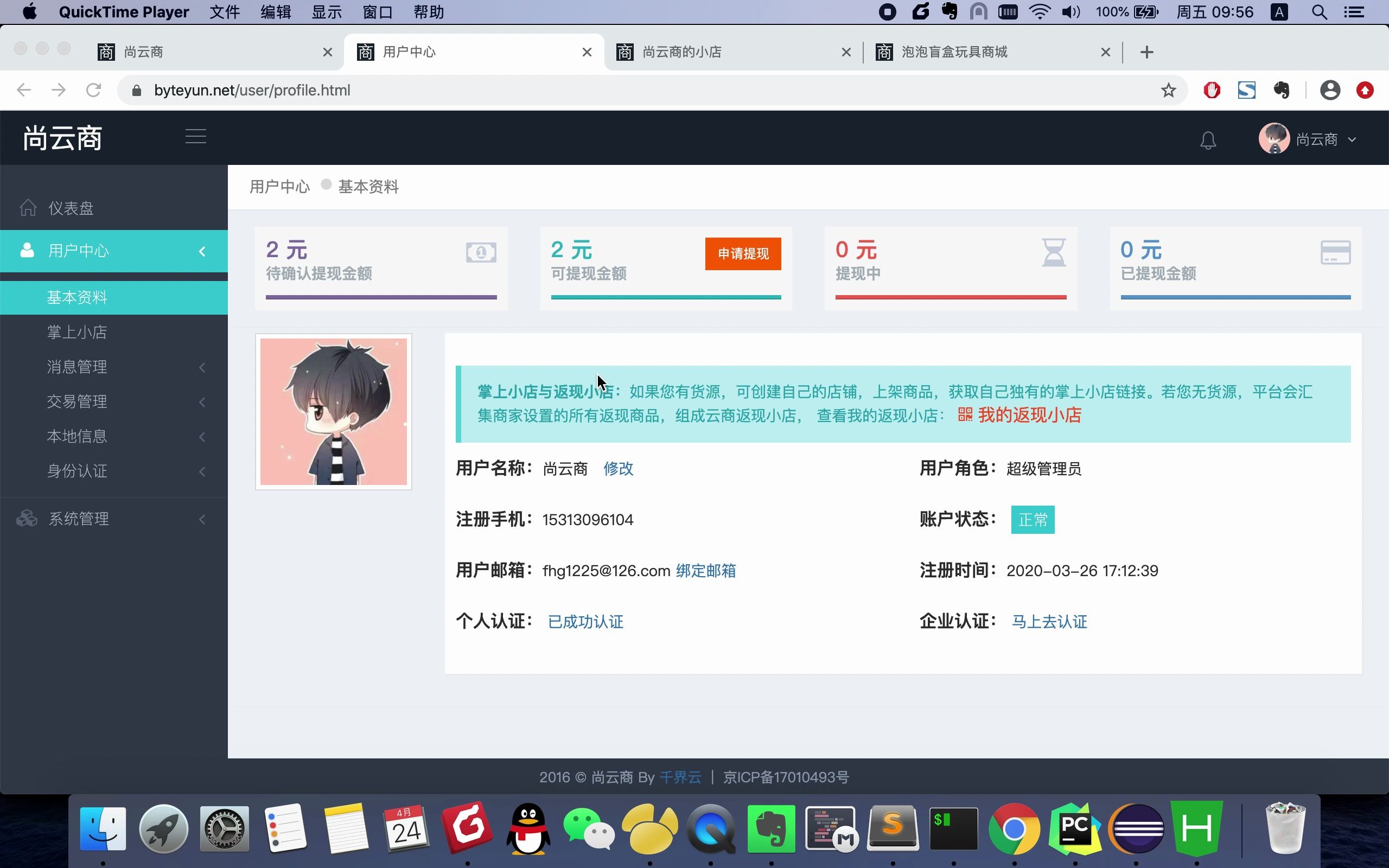Expand the 交易管理 sidebar section
This screenshot has height=868, width=1389.
(x=77, y=401)
